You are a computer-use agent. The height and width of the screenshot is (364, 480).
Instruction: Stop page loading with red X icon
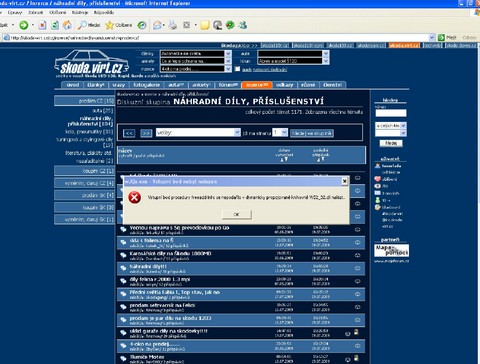[x=42, y=25]
